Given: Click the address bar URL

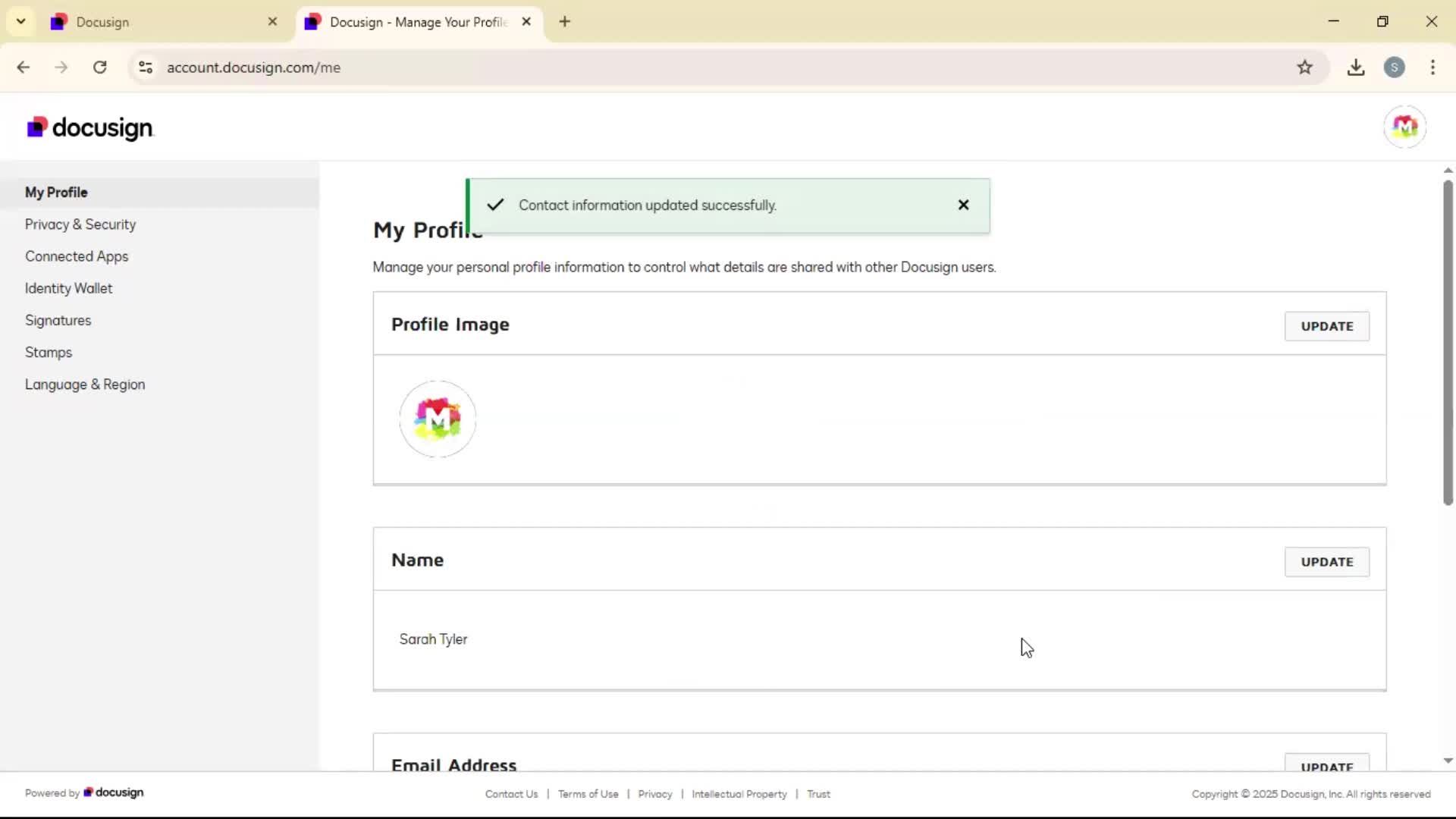Looking at the screenshot, I should (253, 67).
